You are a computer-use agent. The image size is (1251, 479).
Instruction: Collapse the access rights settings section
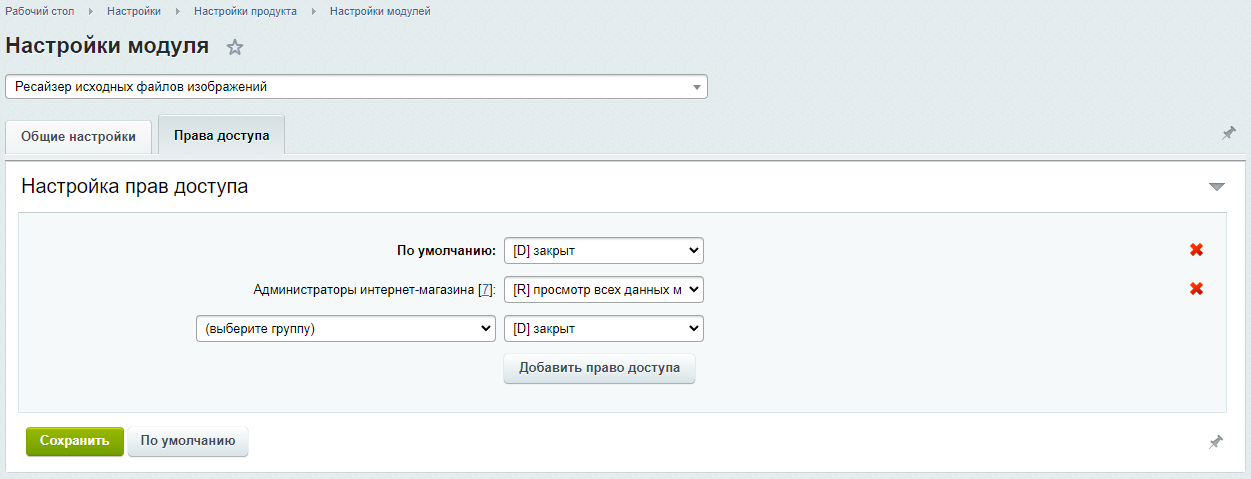pyautogui.click(x=1217, y=187)
